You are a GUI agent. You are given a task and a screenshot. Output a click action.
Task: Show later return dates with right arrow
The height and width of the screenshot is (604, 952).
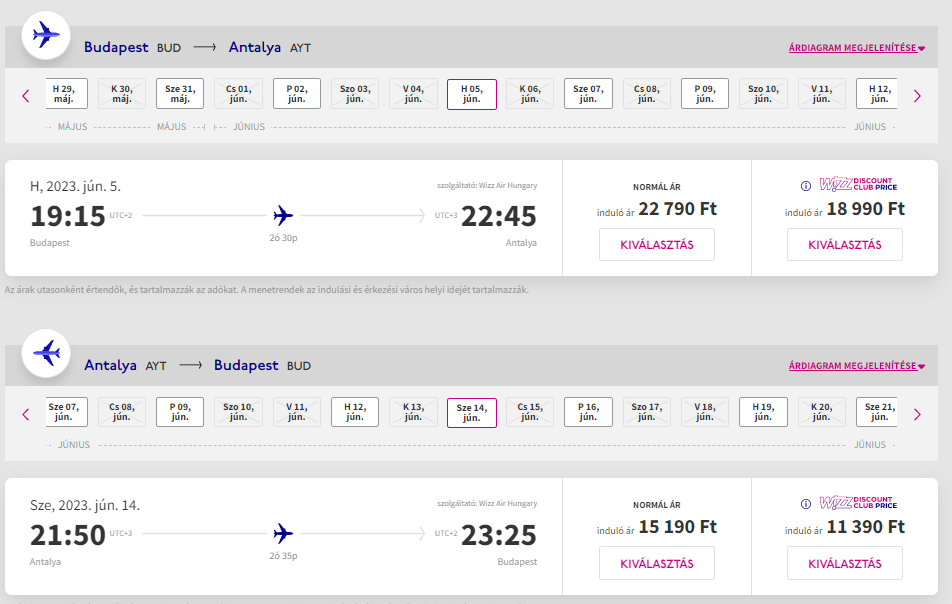point(917,415)
